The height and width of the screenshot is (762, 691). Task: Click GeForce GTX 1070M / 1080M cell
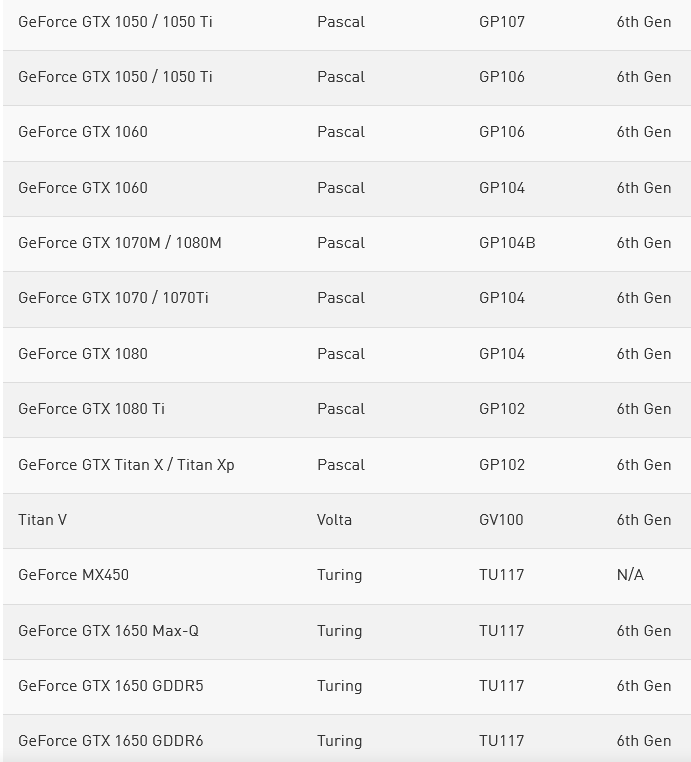pos(120,243)
